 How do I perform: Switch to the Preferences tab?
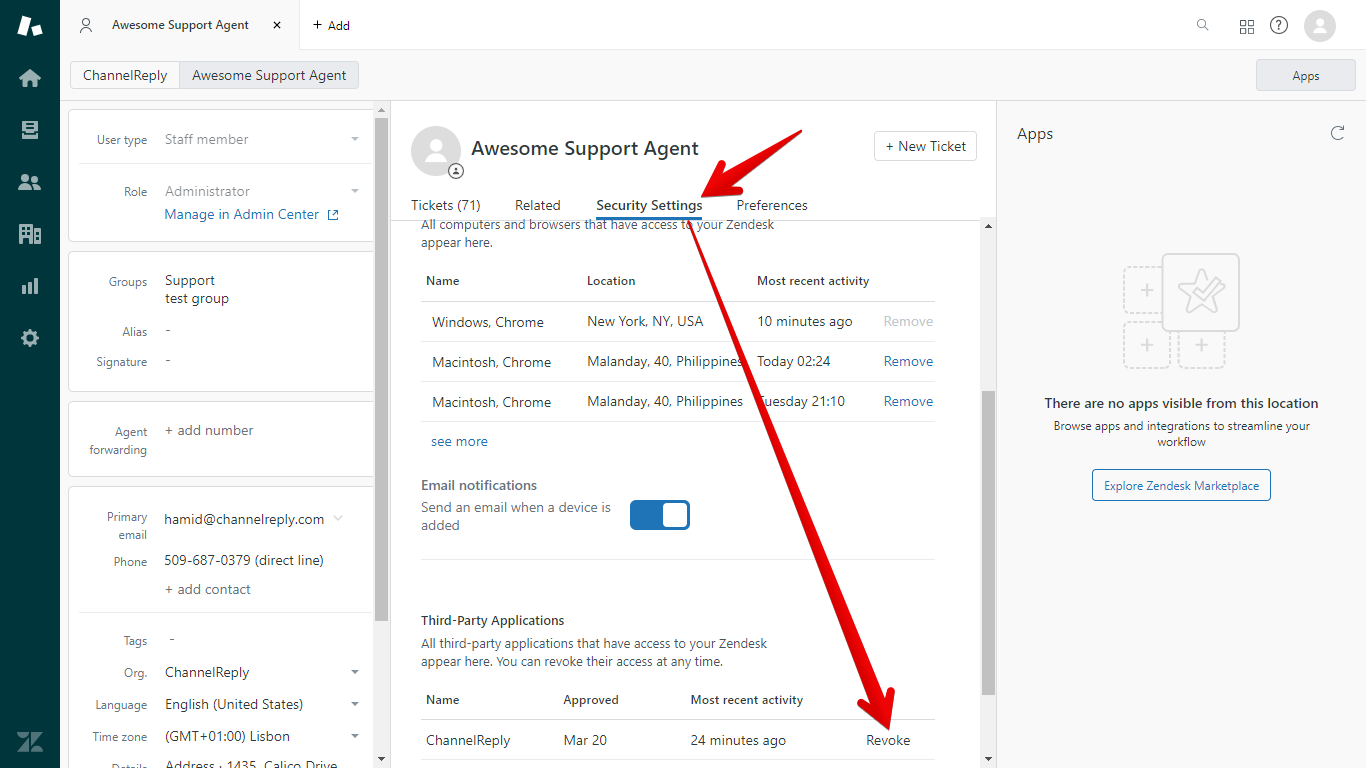point(772,205)
